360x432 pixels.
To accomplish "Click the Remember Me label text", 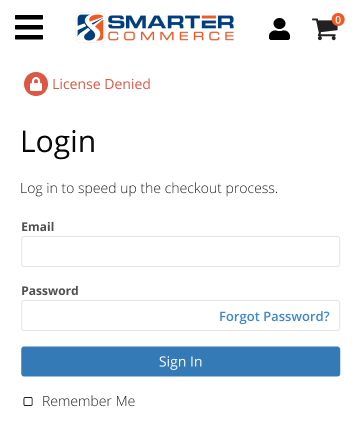I will click(x=89, y=401).
